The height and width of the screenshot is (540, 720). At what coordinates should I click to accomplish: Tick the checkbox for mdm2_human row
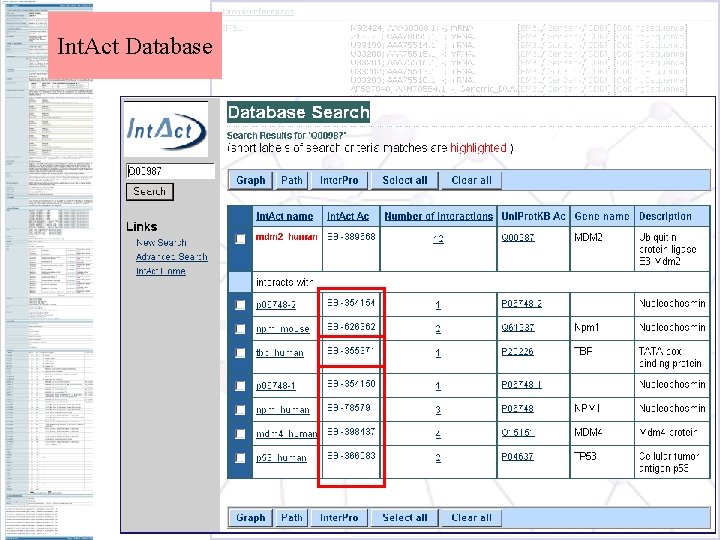coord(240,239)
